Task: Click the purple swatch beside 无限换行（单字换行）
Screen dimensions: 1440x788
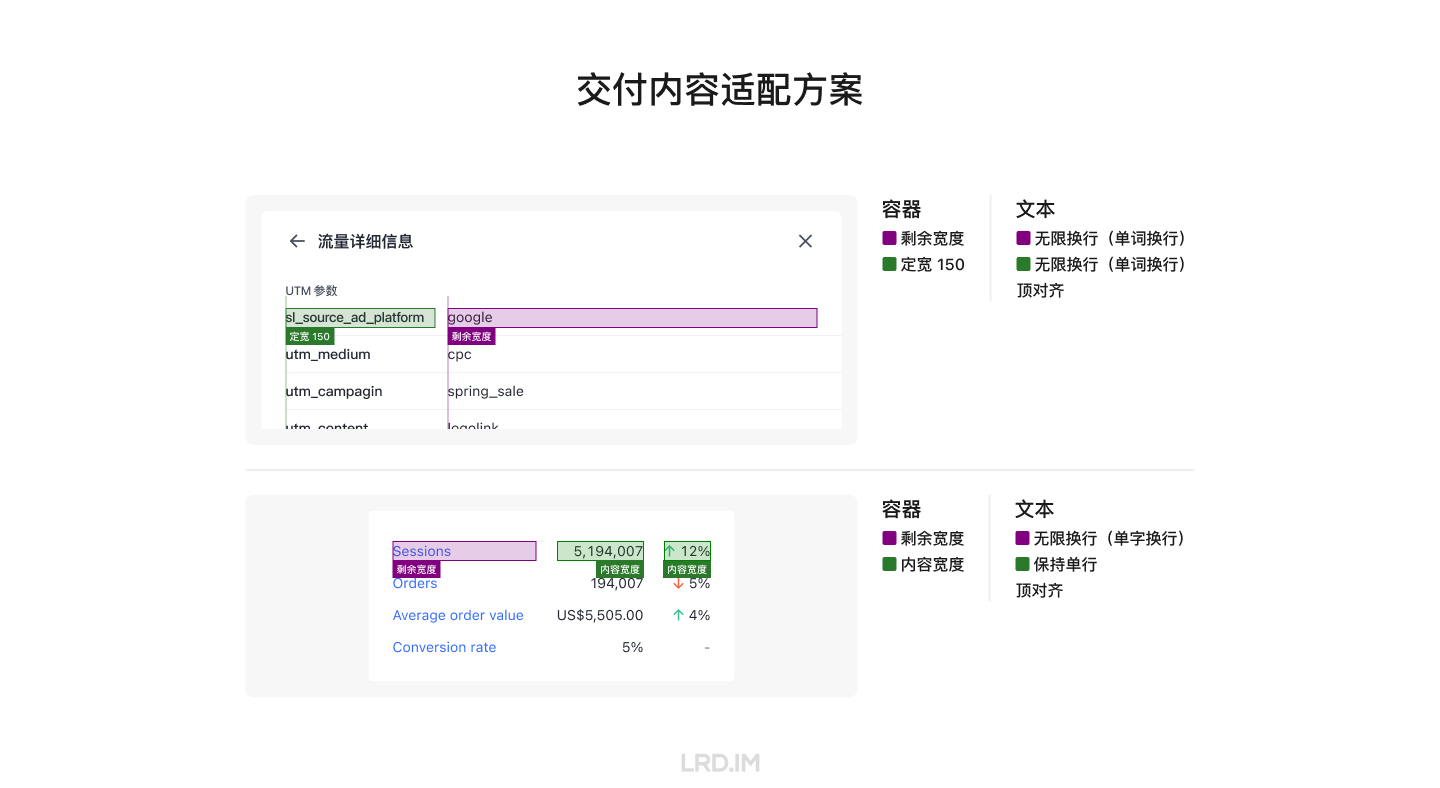Action: pos(1022,538)
